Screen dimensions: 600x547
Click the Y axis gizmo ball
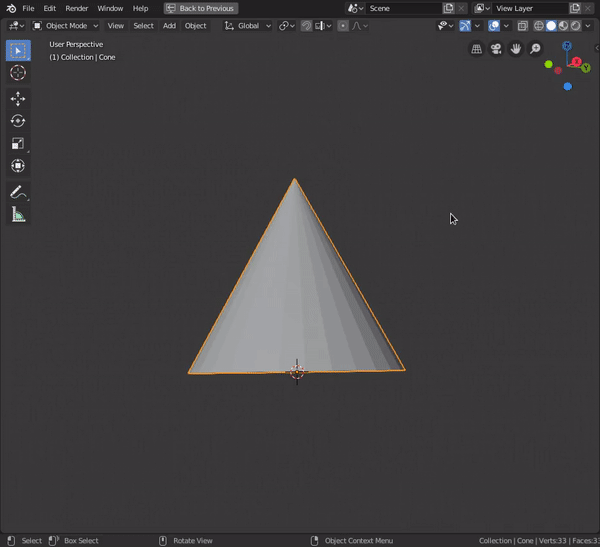(x=586, y=68)
